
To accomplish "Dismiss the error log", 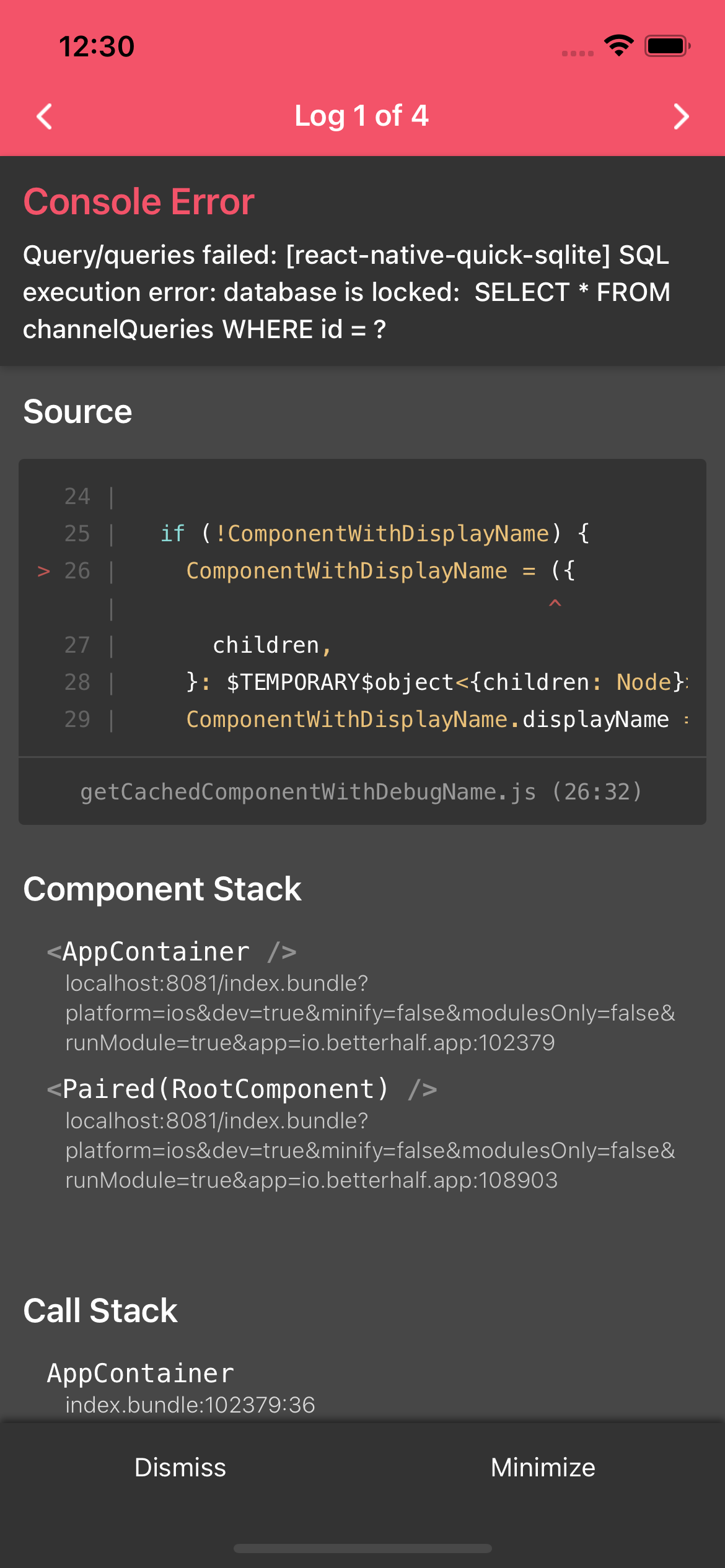I will 180,1467.
